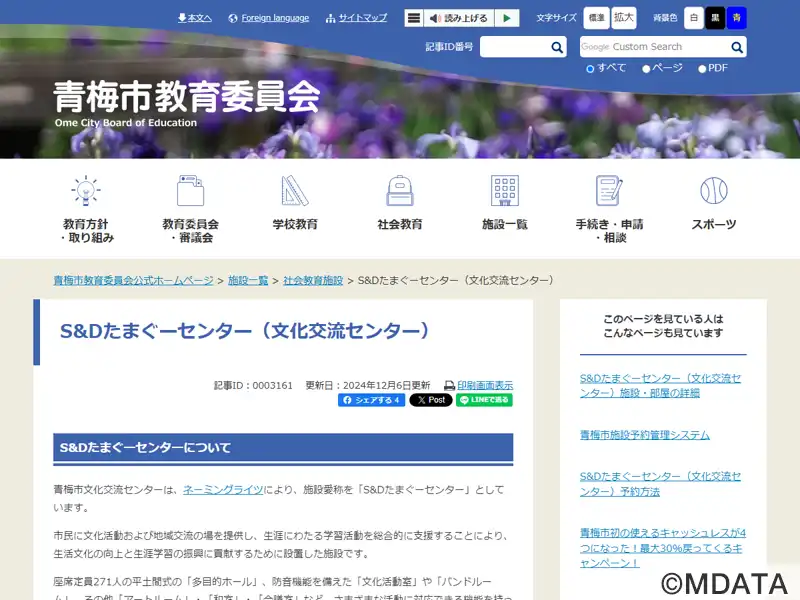This screenshot has width=800, height=600.
Task: Open the 教育方針・取り組み lightbulb icon
Action: [87, 191]
